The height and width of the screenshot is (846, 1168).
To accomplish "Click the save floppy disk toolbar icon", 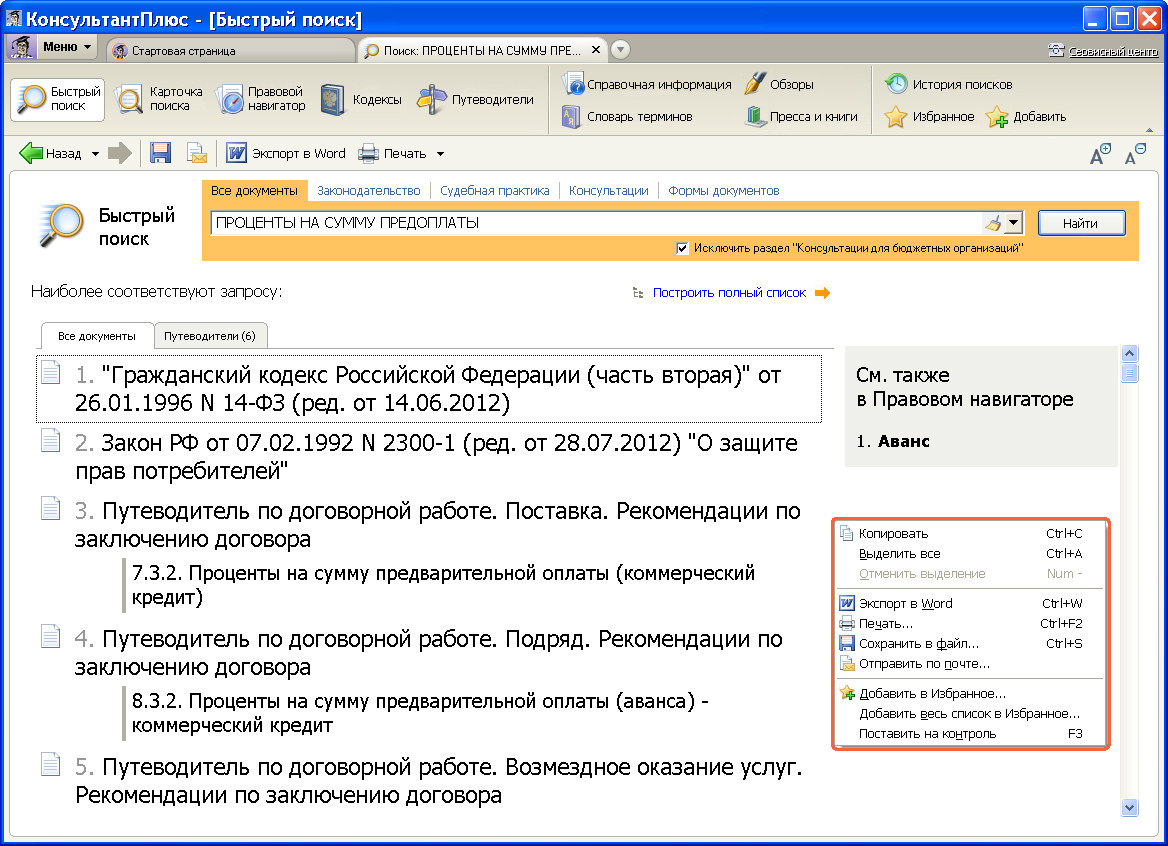I will point(160,153).
